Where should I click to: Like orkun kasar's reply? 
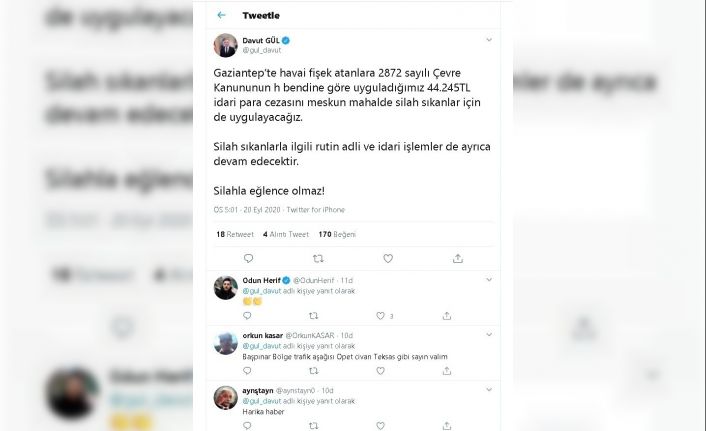click(380, 371)
